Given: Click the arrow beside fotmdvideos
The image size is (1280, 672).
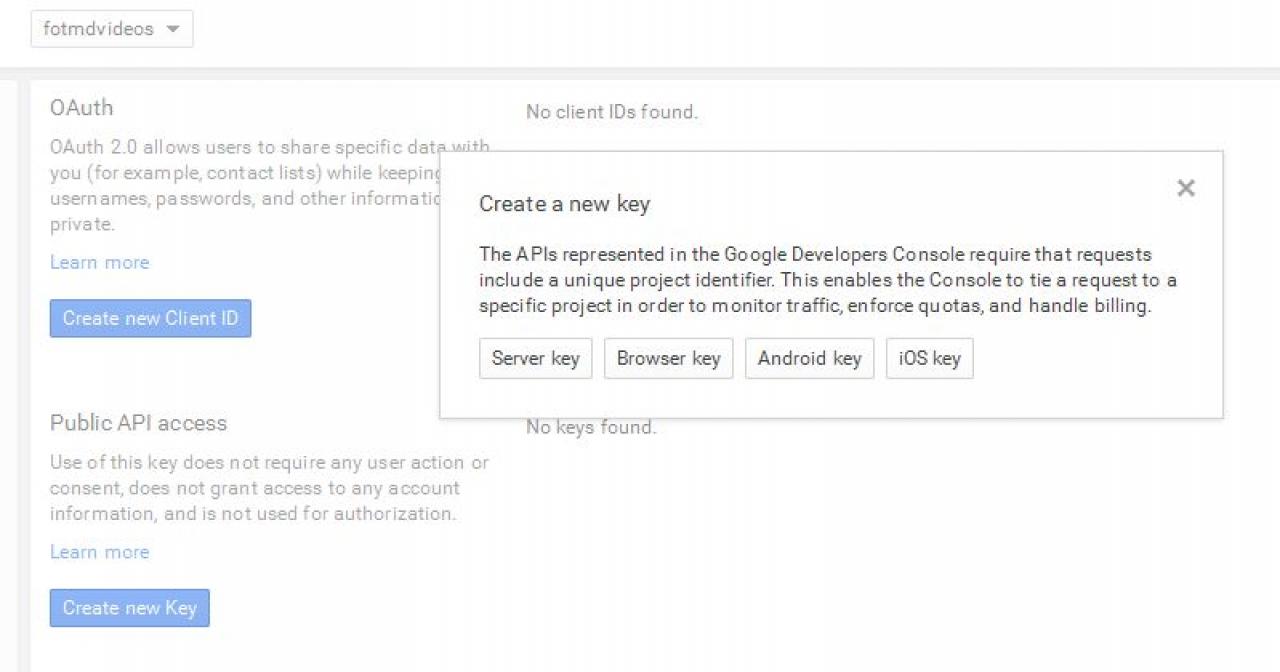Looking at the screenshot, I should (173, 29).
